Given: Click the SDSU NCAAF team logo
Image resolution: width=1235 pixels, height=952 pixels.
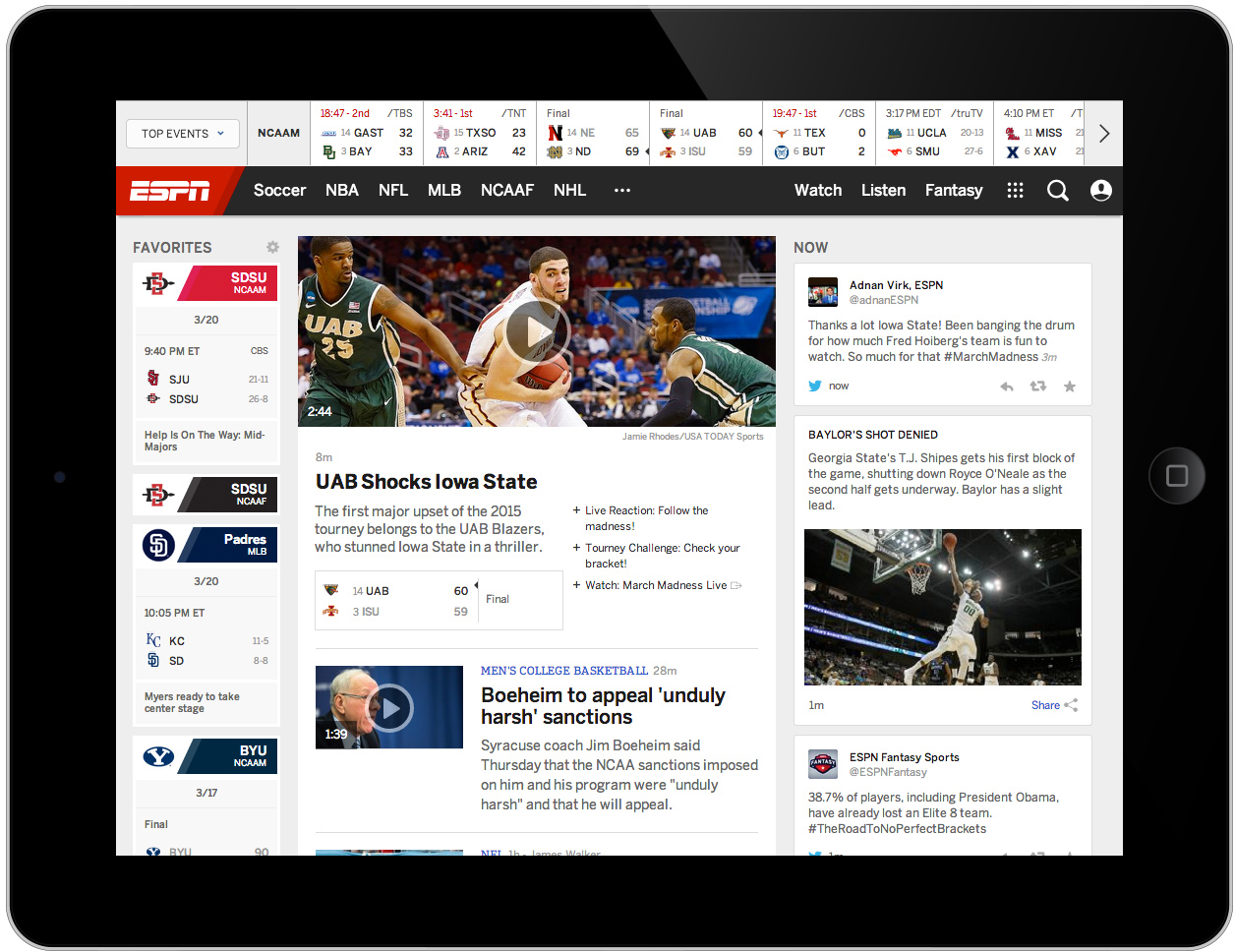Looking at the screenshot, I should 158,495.
